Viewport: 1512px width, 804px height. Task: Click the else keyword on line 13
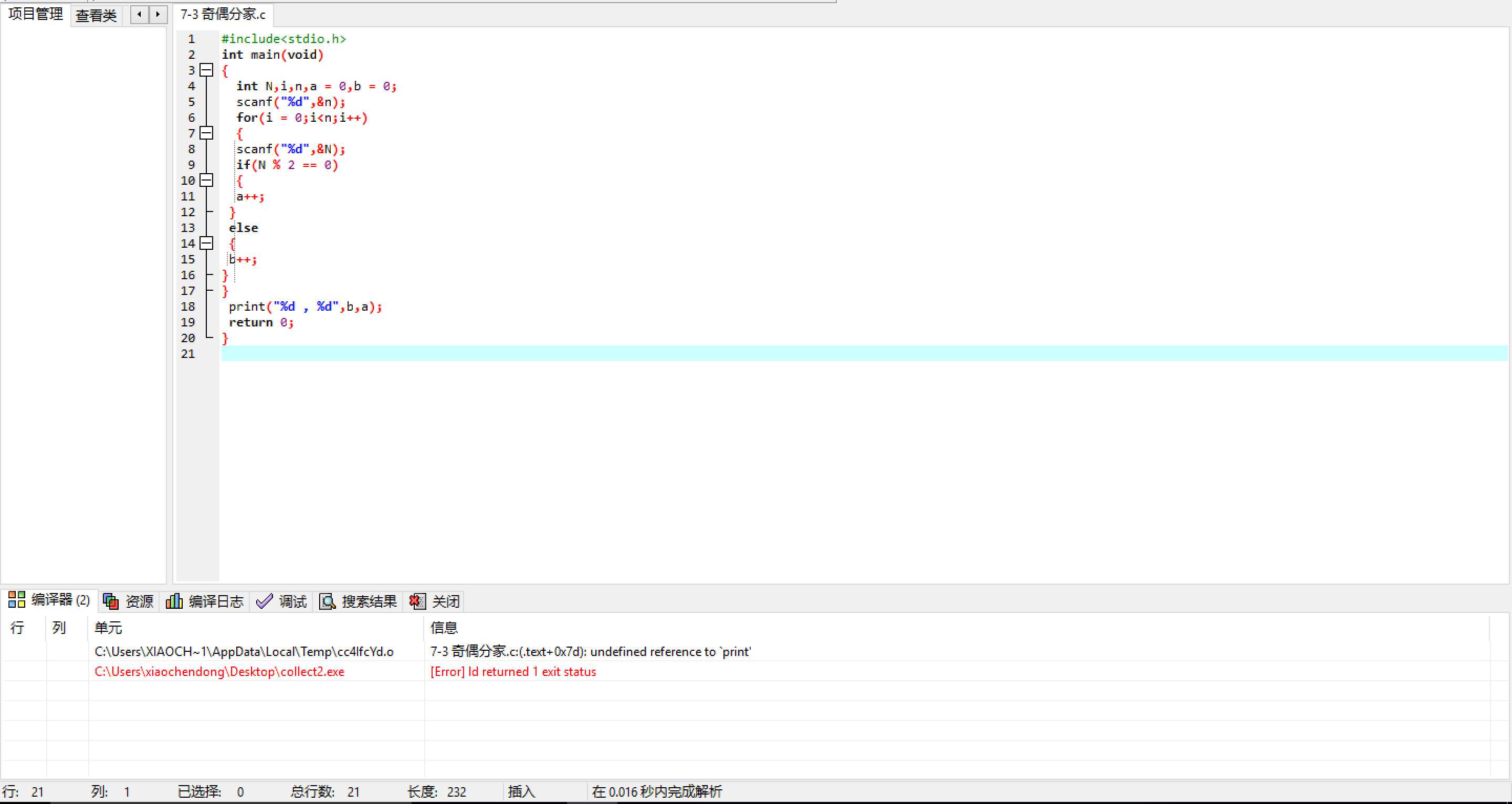click(x=244, y=228)
